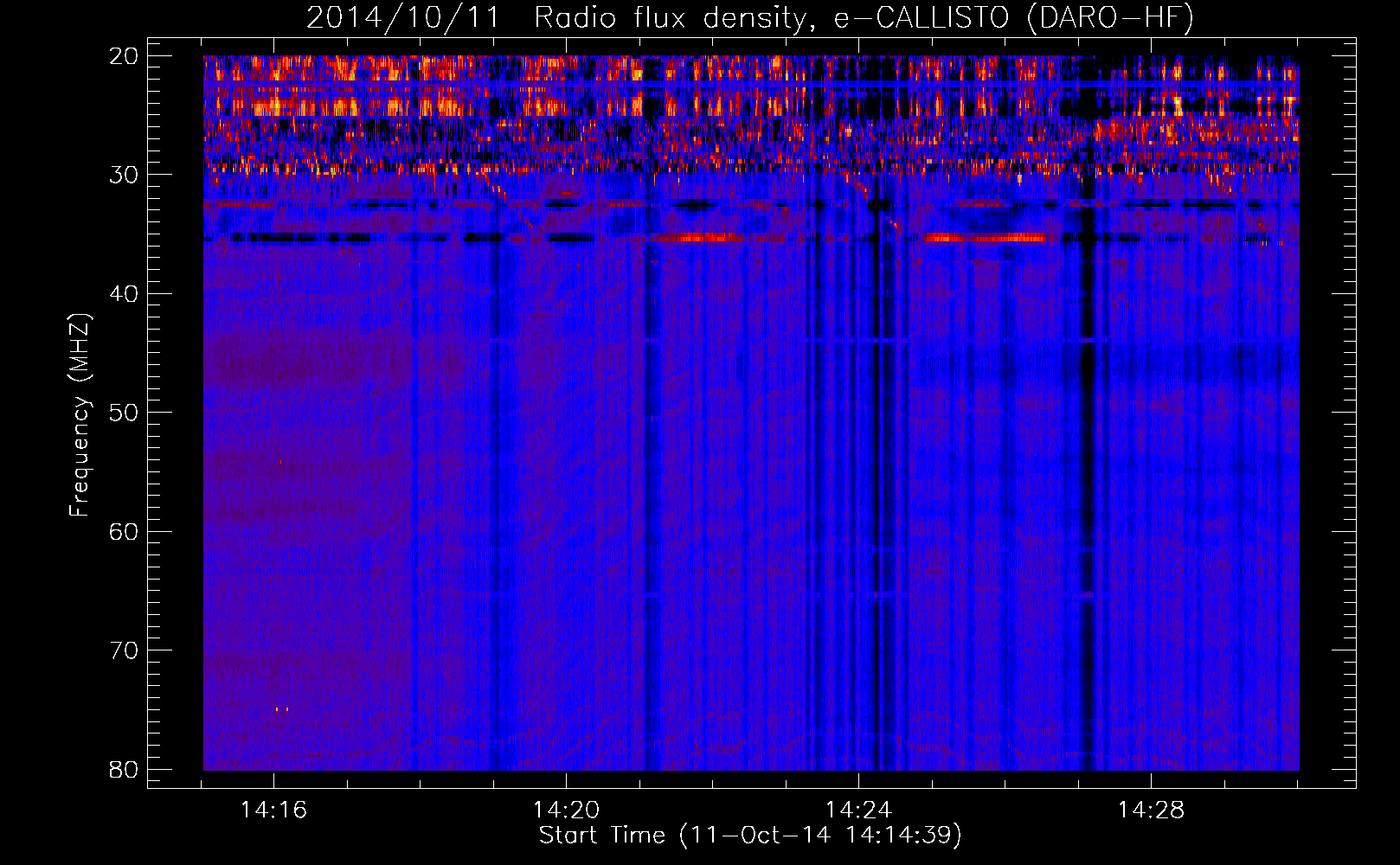Click the "30" frequency tick label
Screen dimensions: 1400x865
[x=124, y=175]
